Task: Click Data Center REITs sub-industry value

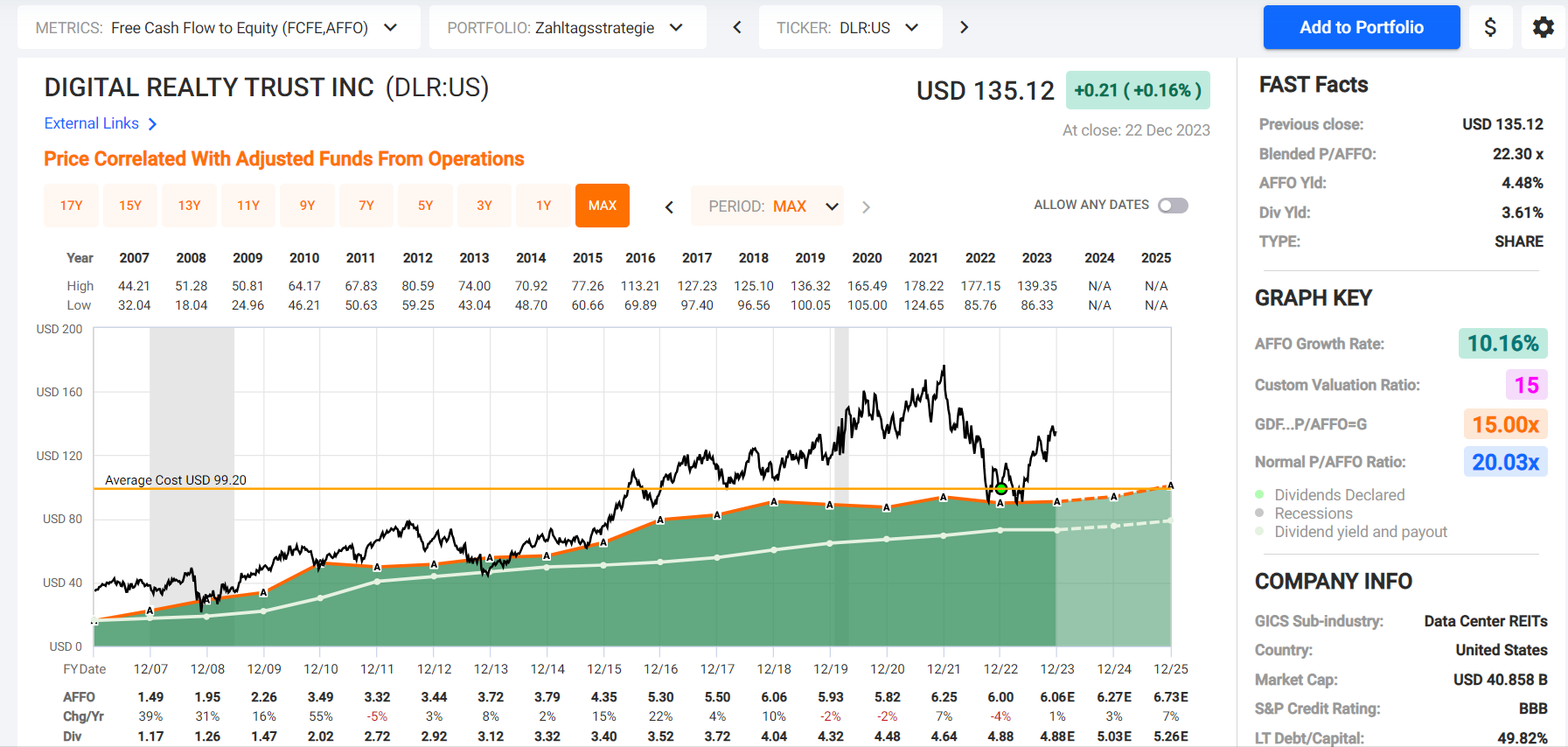Action: tap(1486, 621)
